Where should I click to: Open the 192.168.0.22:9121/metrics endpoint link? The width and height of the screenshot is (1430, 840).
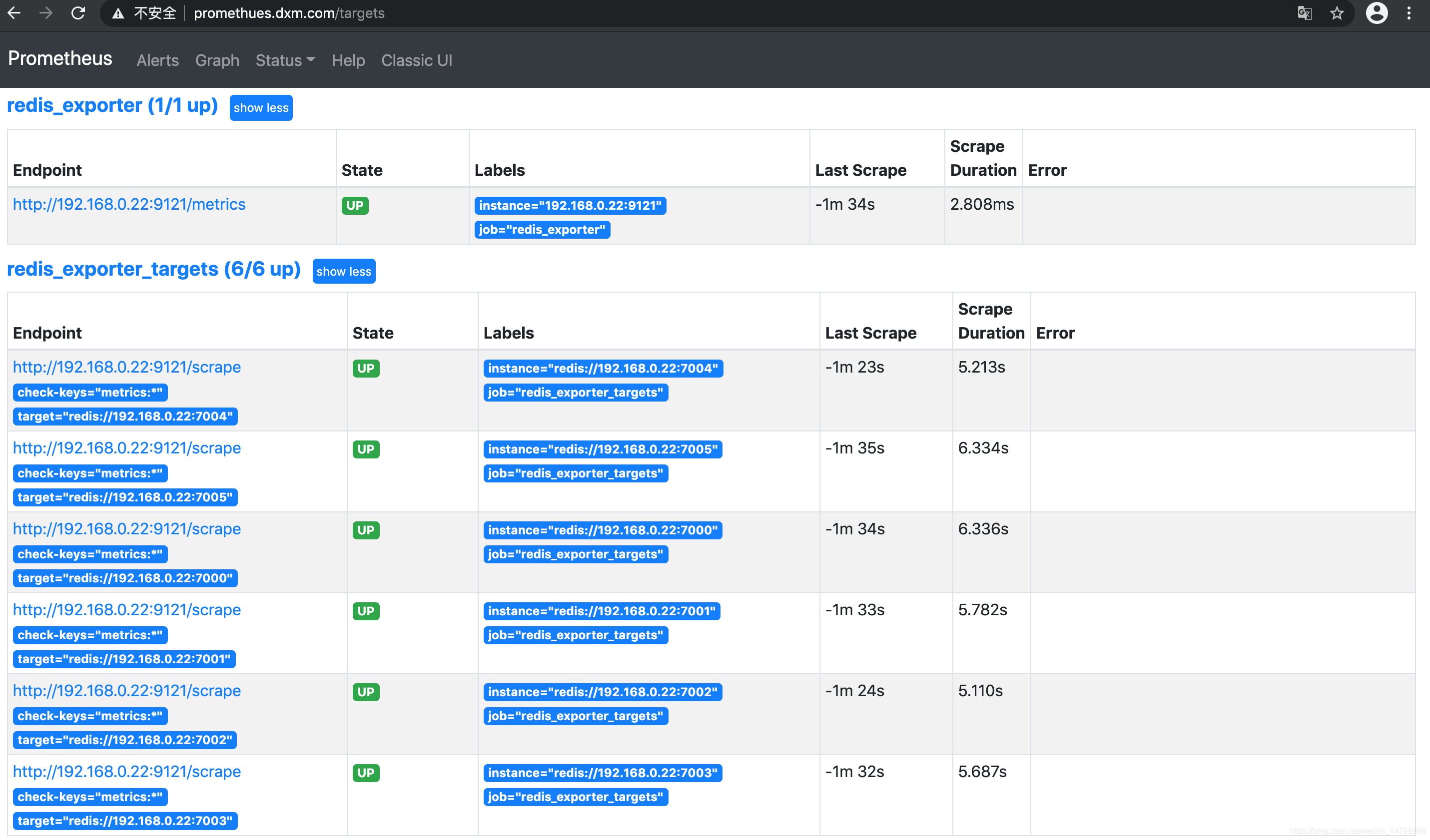coord(129,204)
